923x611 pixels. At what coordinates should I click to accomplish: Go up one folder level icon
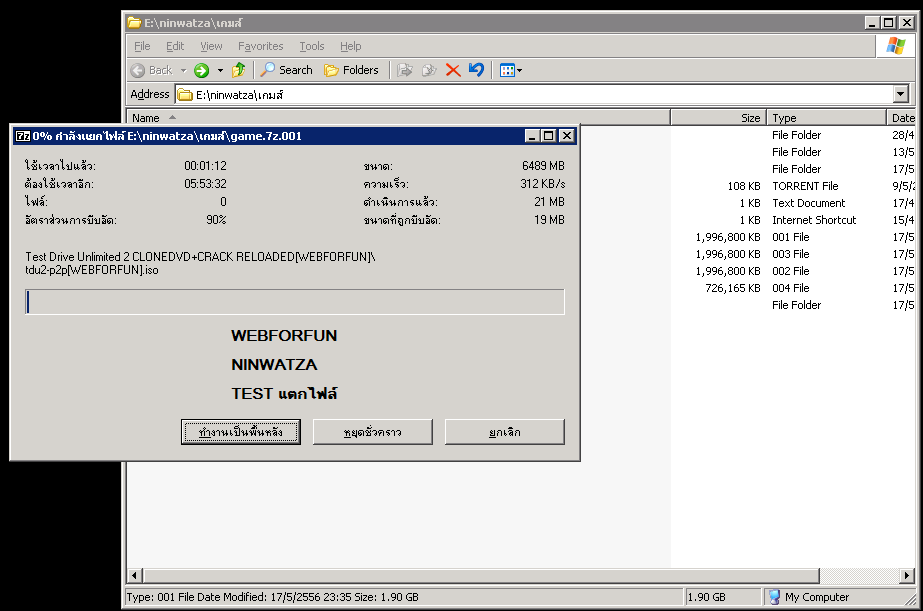click(238, 70)
